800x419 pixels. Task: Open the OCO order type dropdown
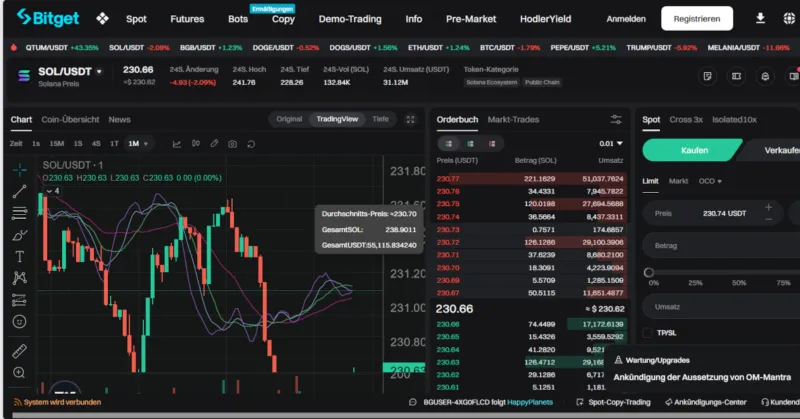point(710,181)
